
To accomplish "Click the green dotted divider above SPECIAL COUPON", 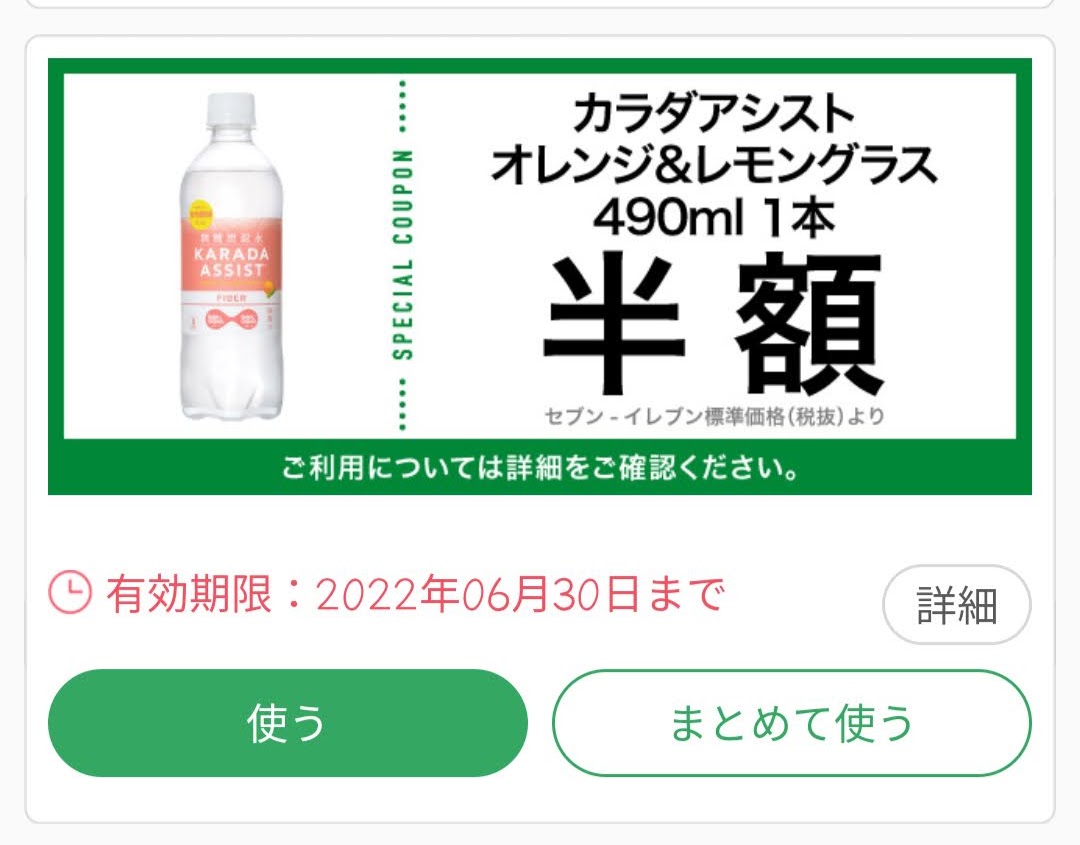I will pyautogui.click(x=403, y=107).
